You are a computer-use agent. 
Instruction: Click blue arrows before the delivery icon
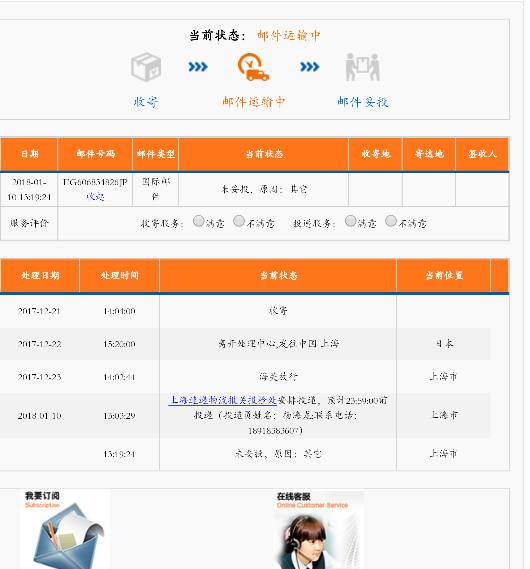pos(309,67)
